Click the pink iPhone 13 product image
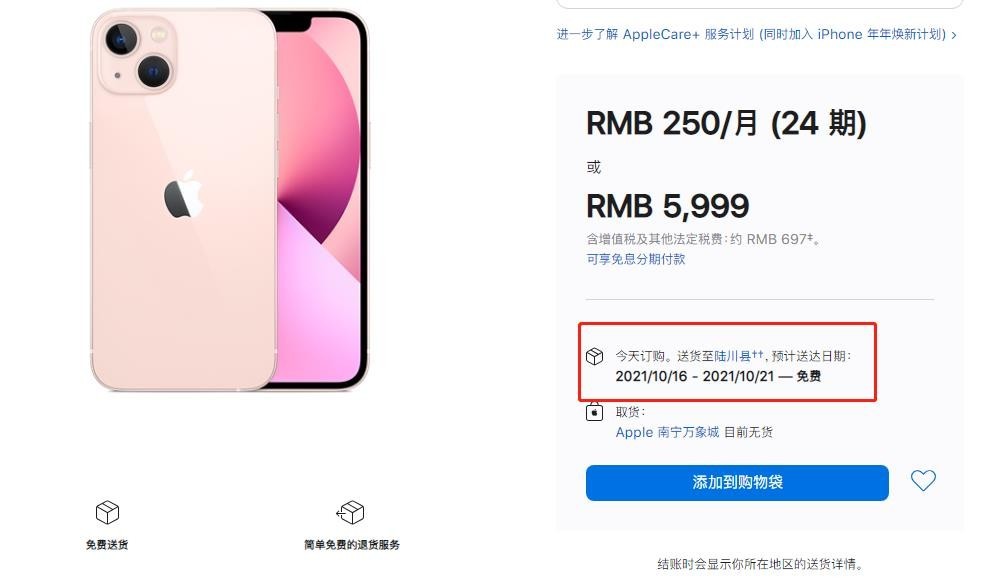988x578 pixels. click(x=229, y=200)
